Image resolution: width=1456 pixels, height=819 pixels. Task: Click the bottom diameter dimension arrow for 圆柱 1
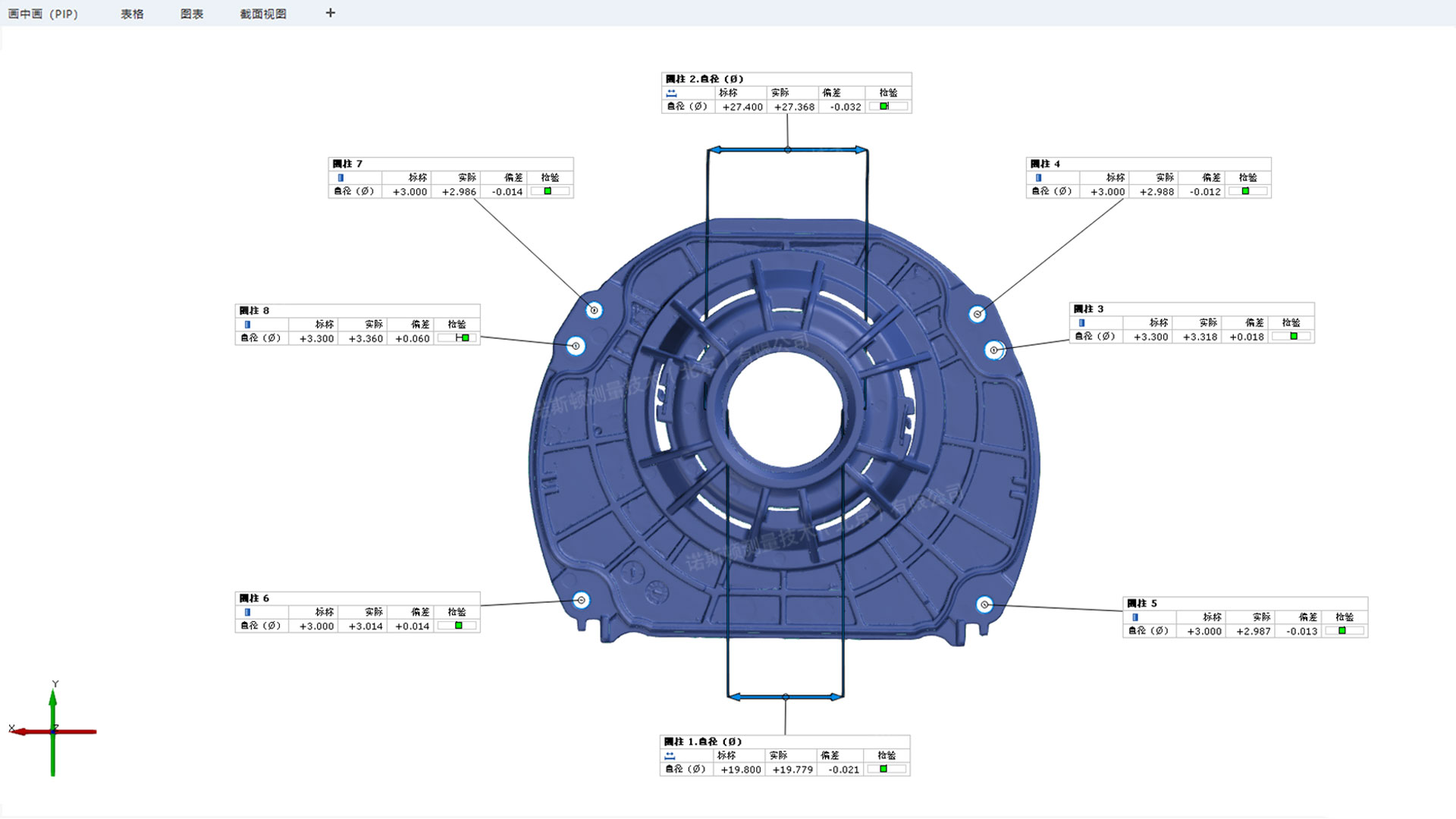(x=785, y=696)
